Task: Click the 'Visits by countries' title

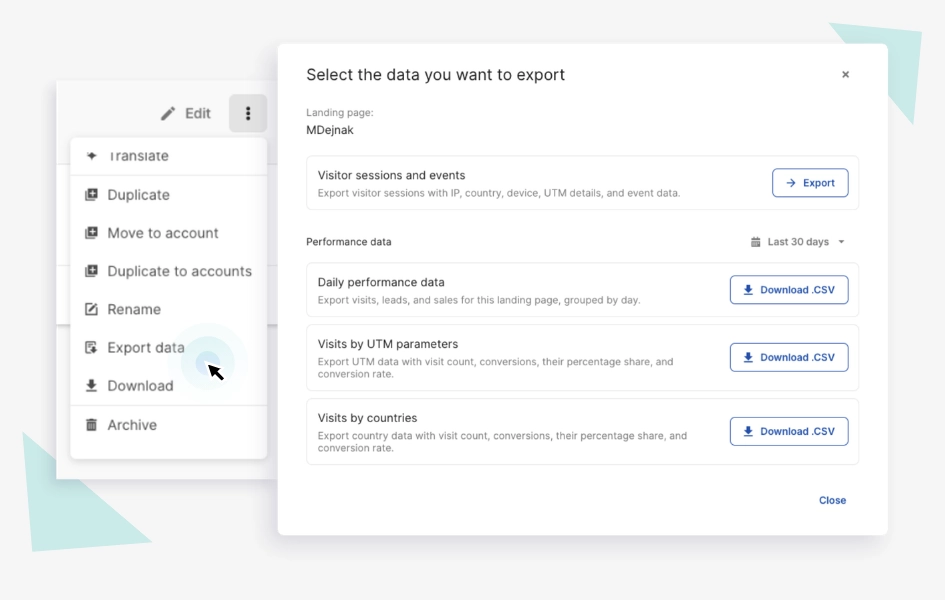Action: [x=367, y=418]
